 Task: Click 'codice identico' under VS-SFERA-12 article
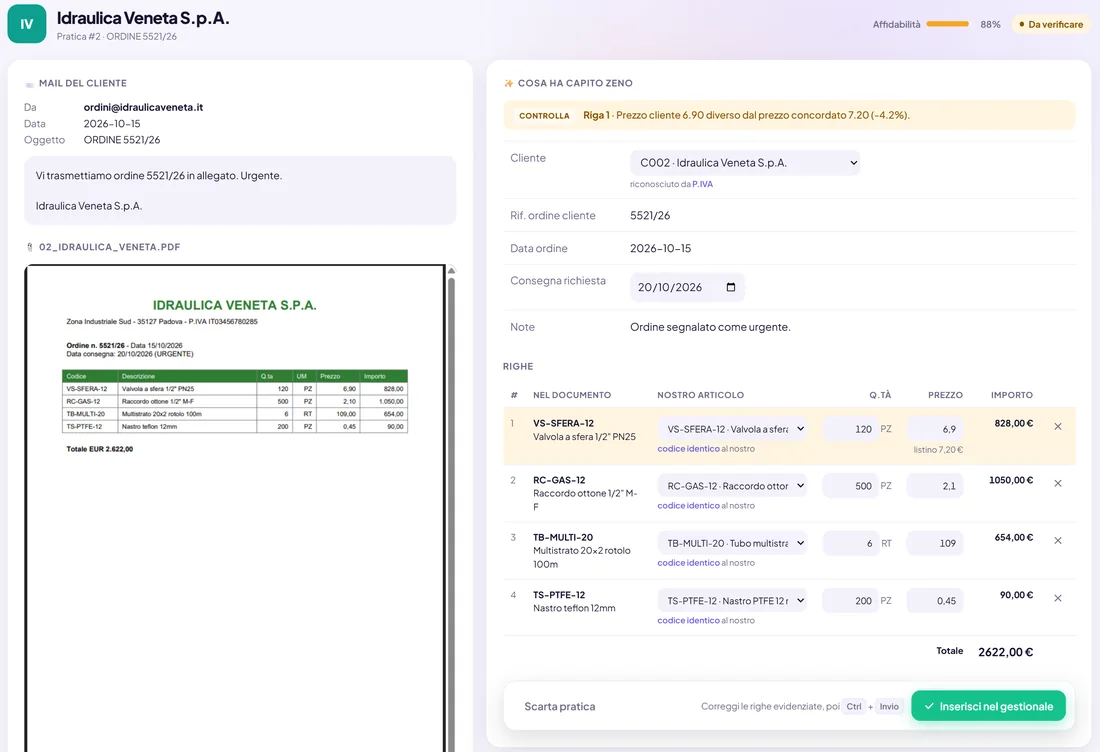pos(688,449)
